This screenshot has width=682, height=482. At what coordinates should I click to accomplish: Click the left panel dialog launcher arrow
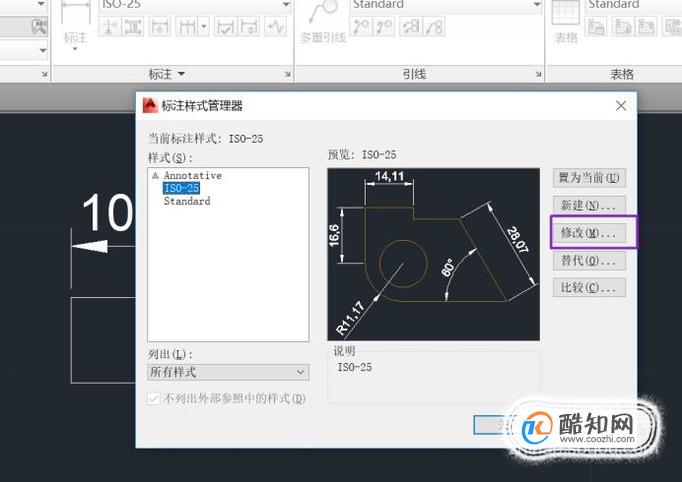tap(44, 74)
